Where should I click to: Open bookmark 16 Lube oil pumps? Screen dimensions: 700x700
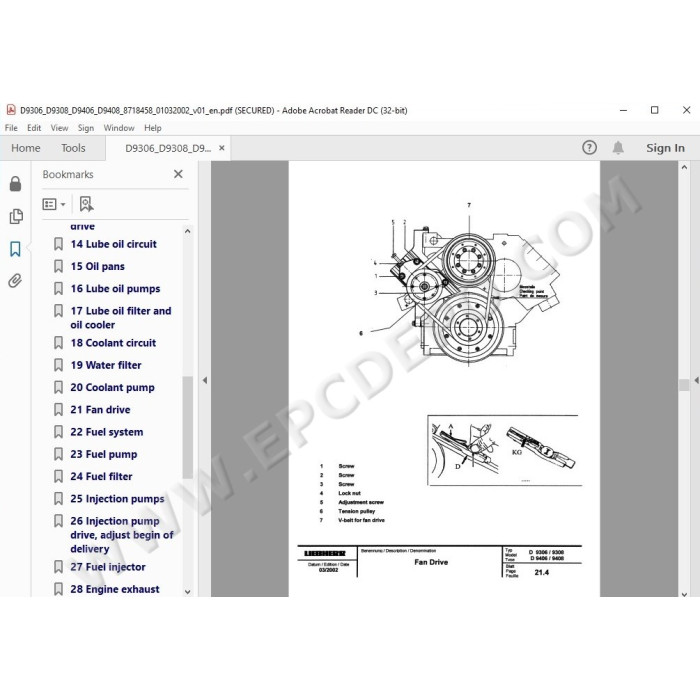(x=115, y=288)
